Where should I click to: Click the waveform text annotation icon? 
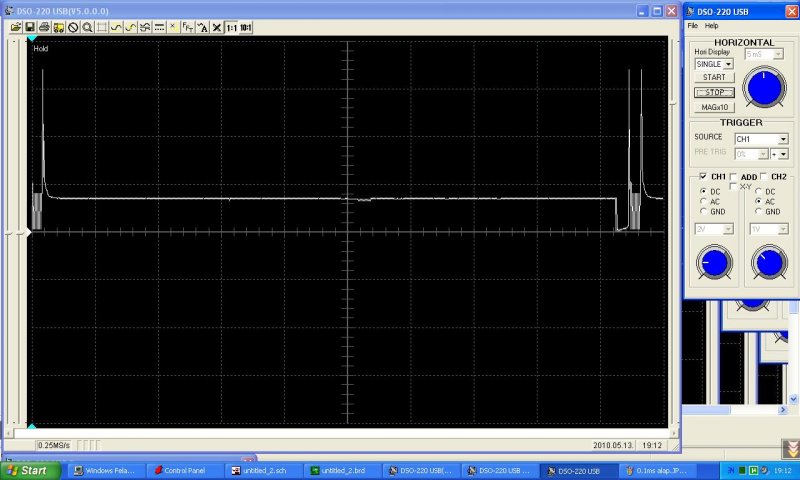pos(203,28)
